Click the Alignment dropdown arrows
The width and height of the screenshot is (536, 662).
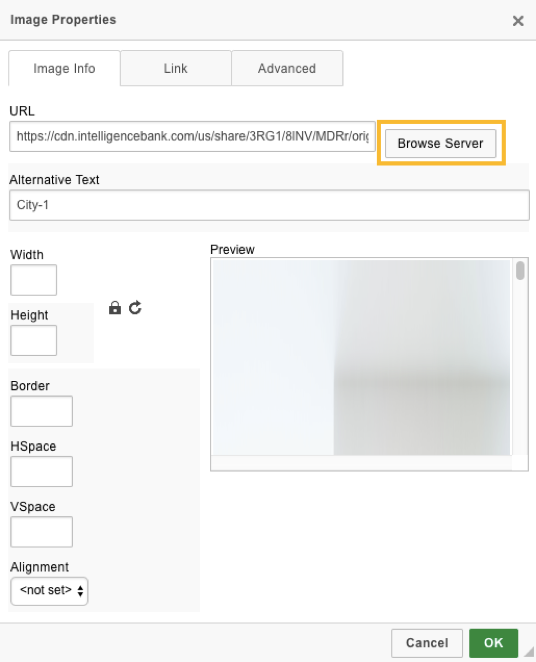coord(80,591)
